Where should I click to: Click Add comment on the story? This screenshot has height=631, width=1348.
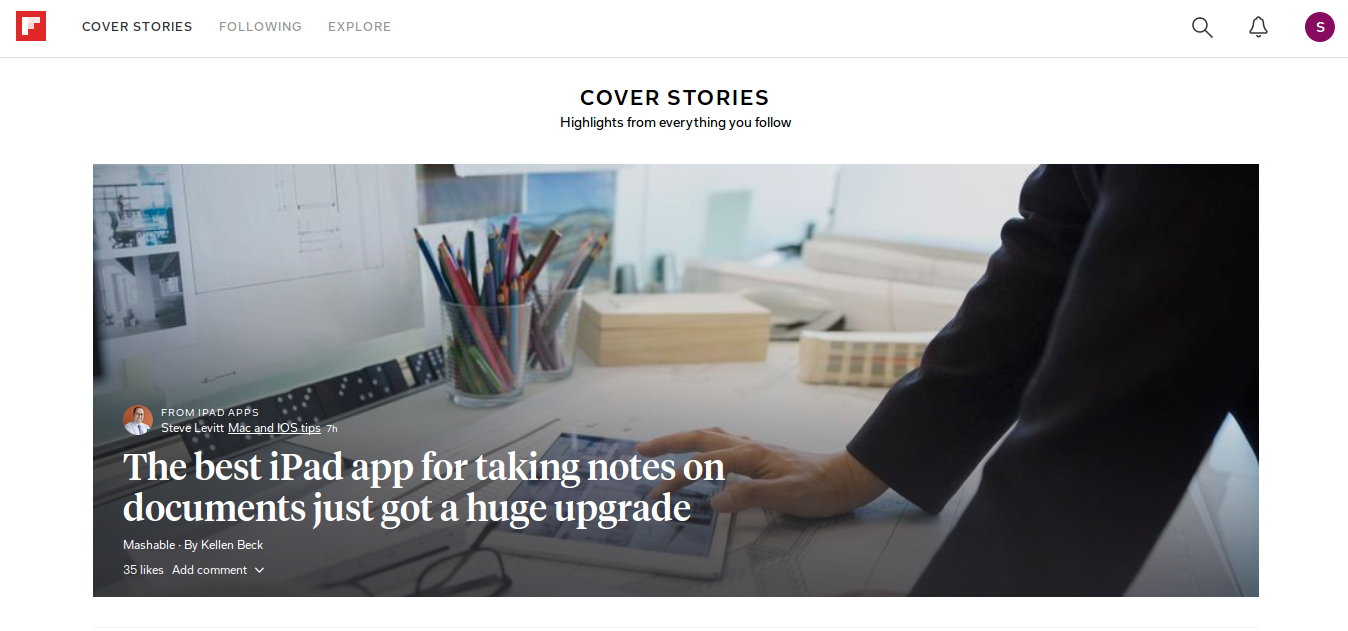click(209, 570)
